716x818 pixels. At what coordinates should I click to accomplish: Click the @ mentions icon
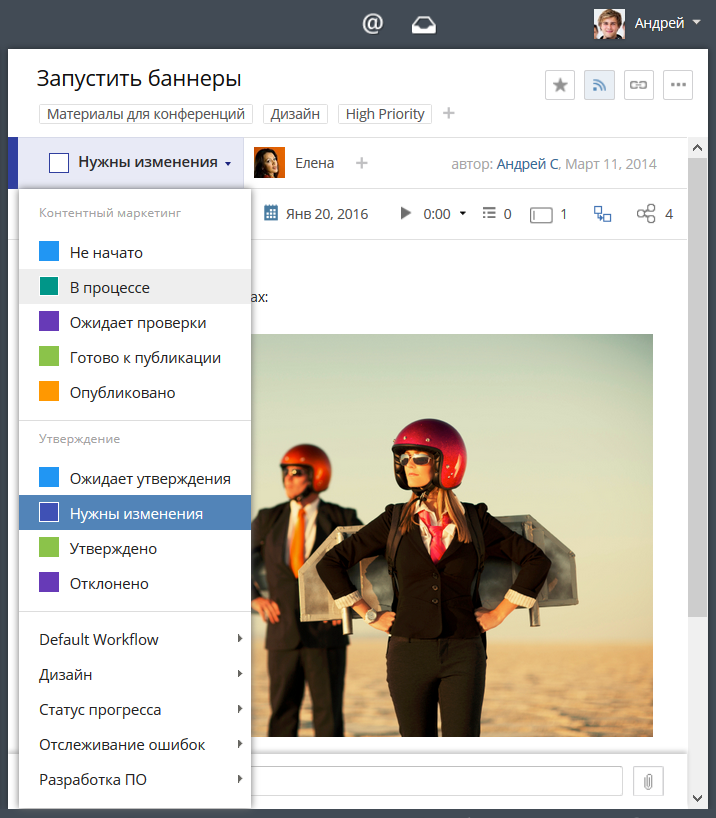tap(373, 24)
